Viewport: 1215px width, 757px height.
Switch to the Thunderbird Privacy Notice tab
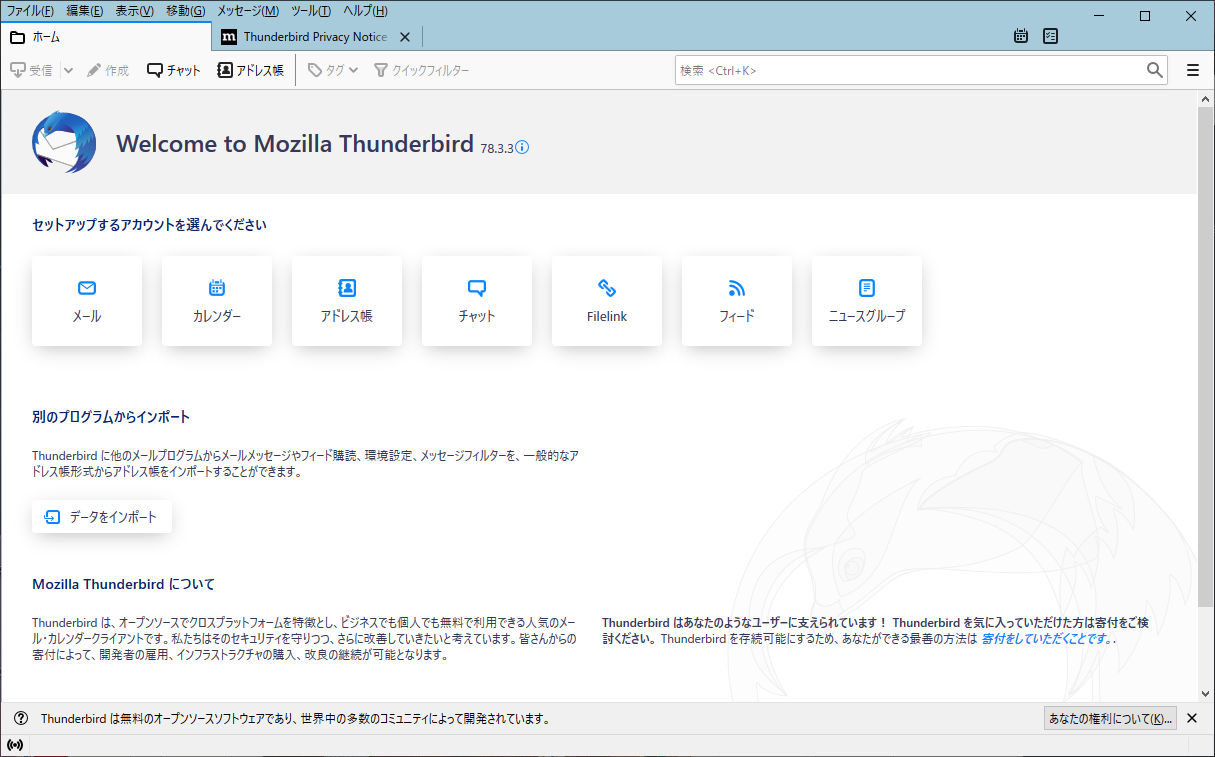[x=315, y=37]
